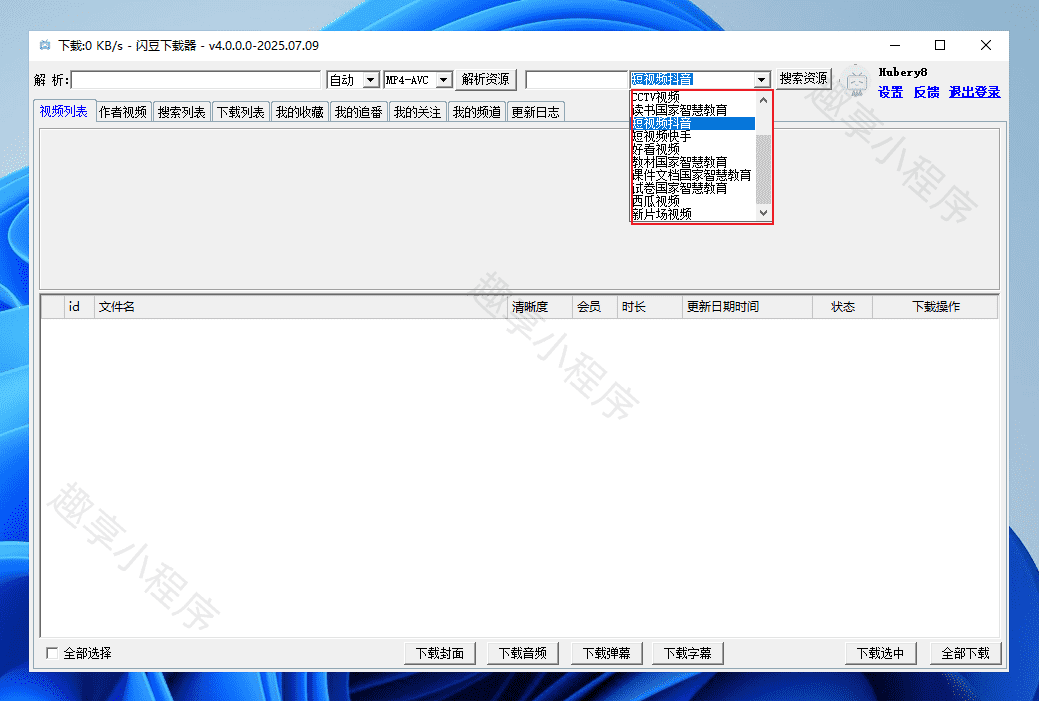1039x701 pixels.
Task: Click the 下载弹幕 button
Action: click(606, 653)
